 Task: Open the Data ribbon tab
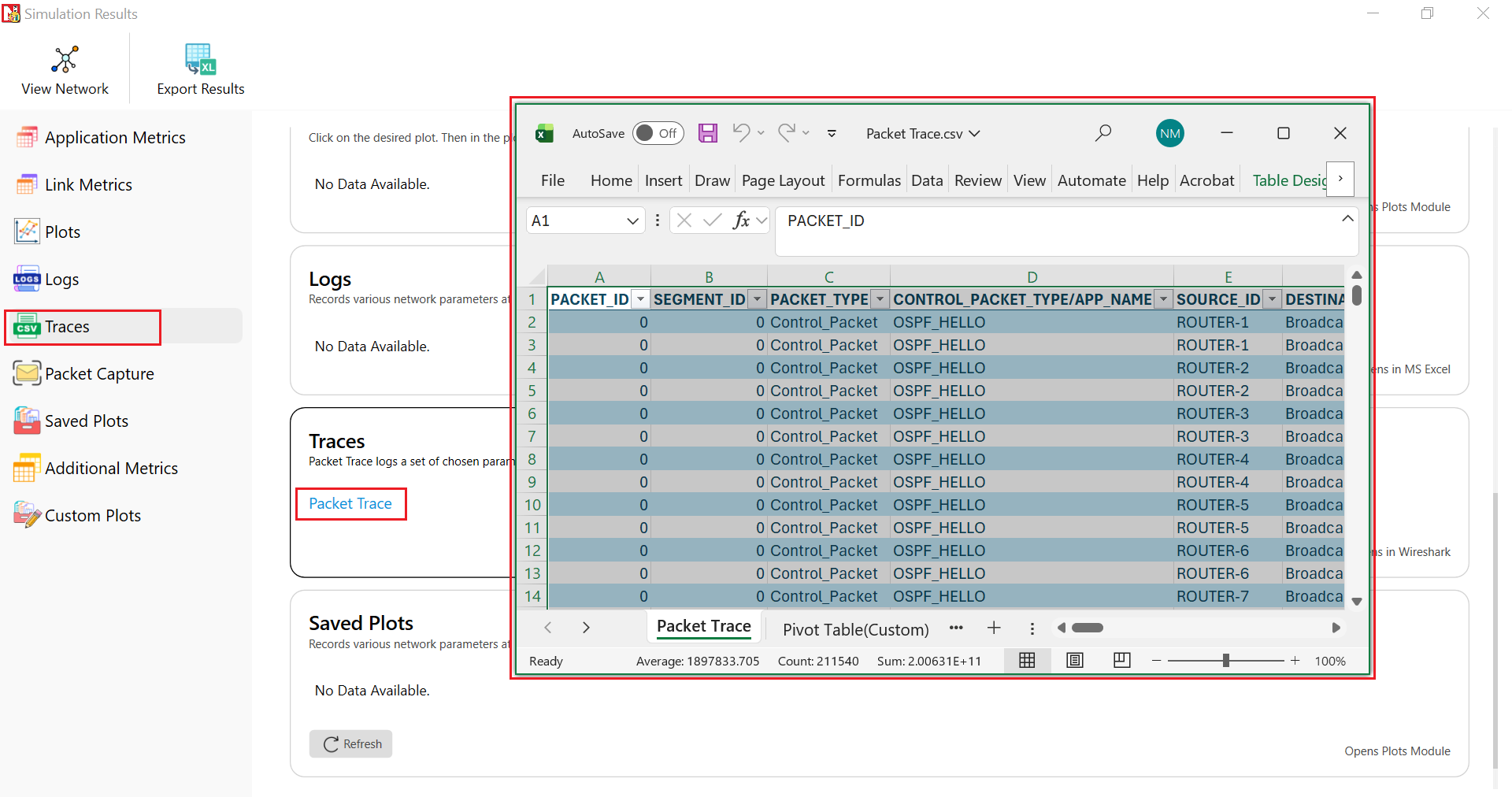pyautogui.click(x=927, y=180)
